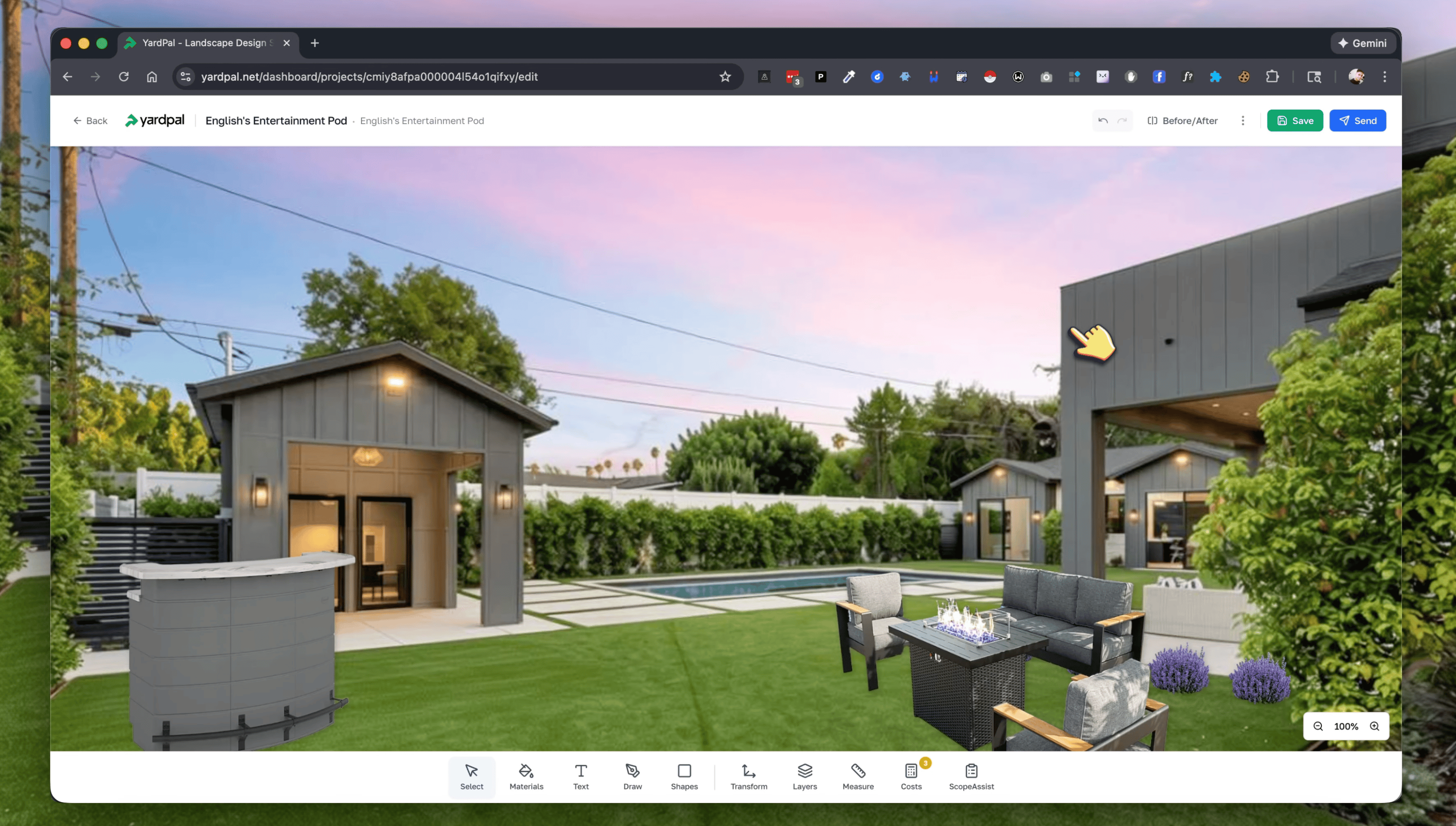Click the Back link to leave editor
Viewport: 1456px width, 826px height.
pyautogui.click(x=90, y=121)
